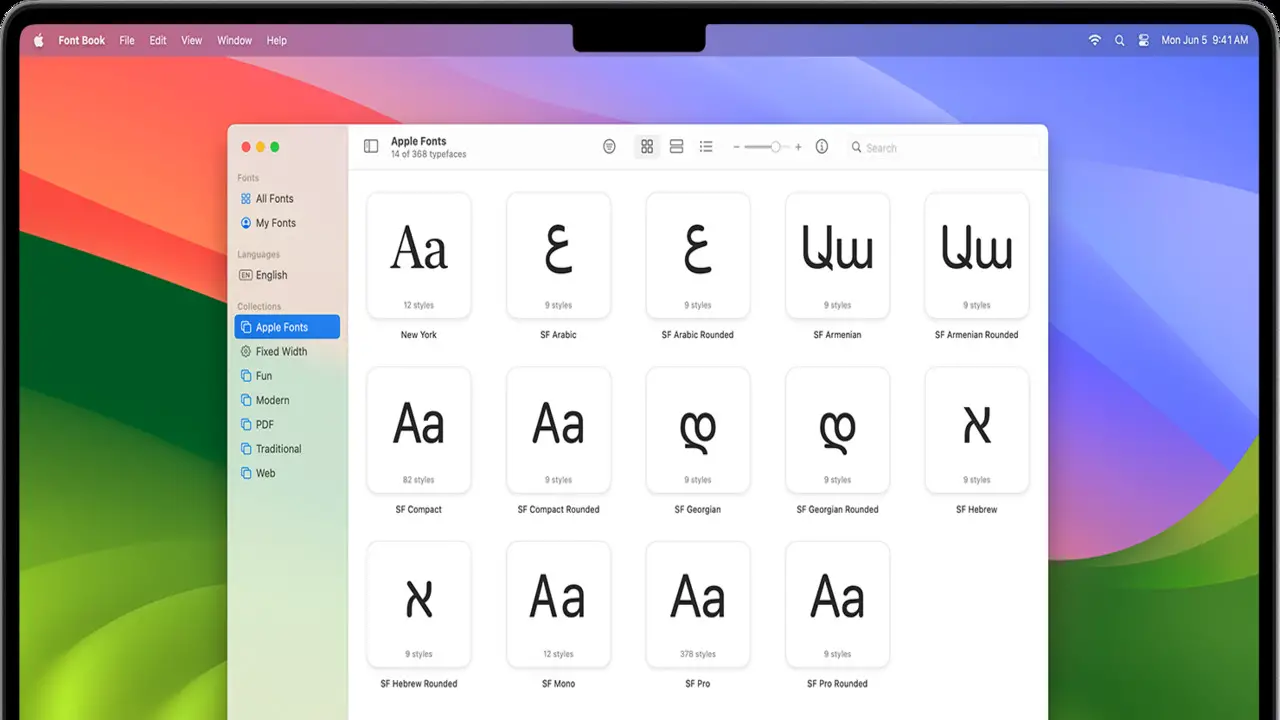Open Spotlight search in menu bar

point(1119,40)
